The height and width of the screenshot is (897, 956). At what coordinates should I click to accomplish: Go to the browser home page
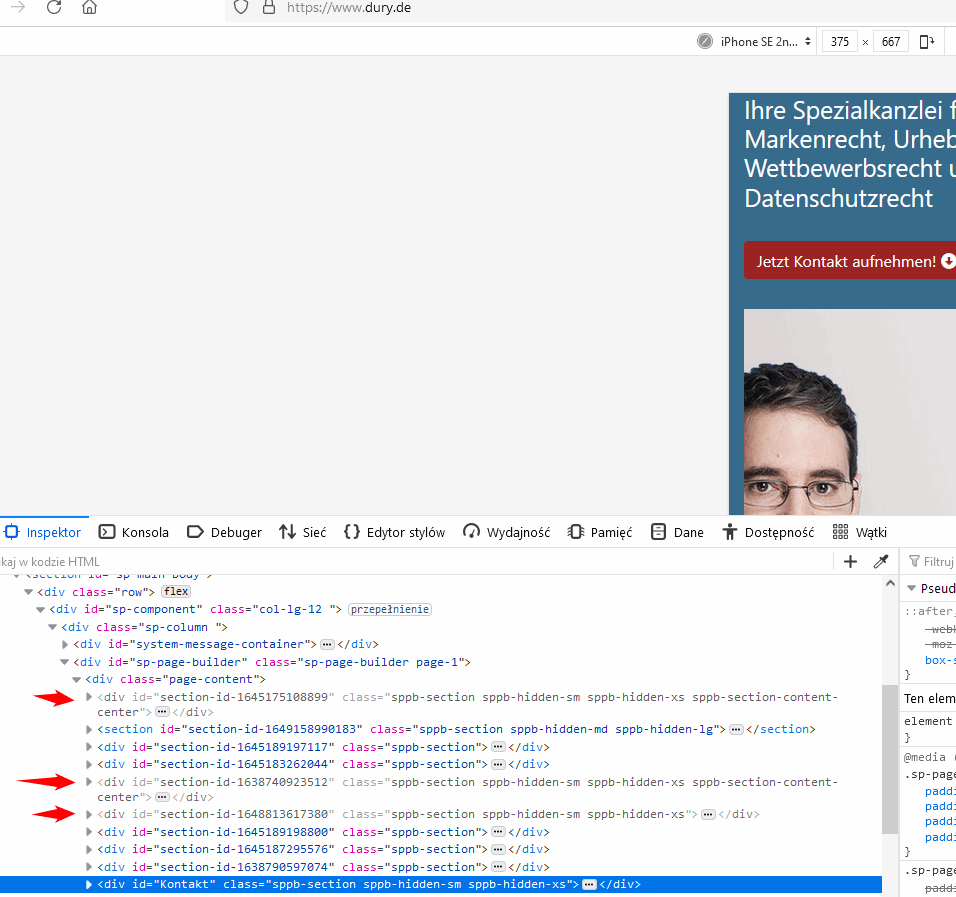90,8
